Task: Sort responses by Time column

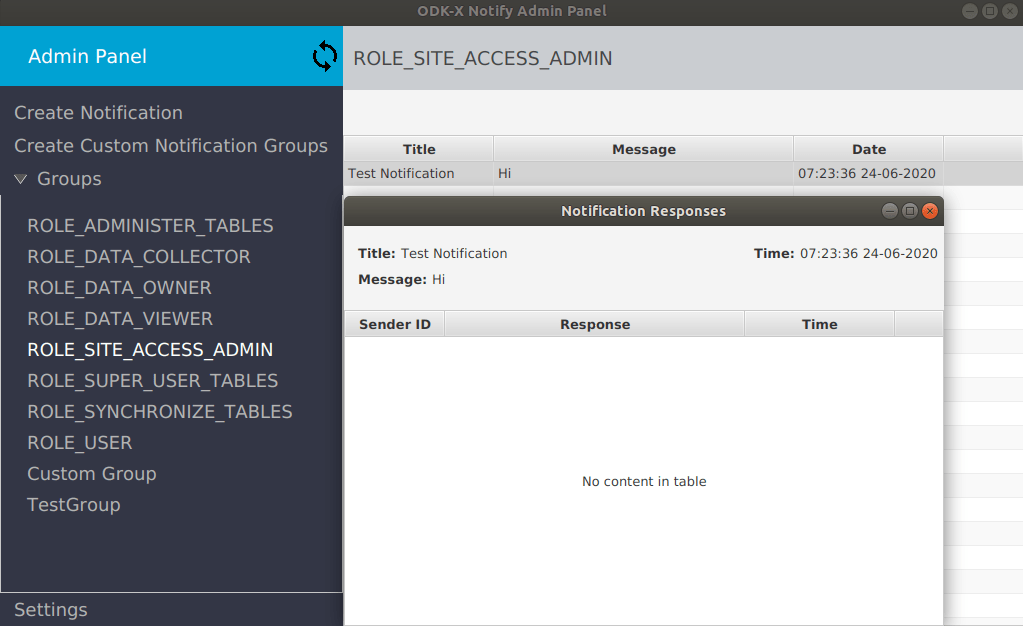Action: click(819, 324)
